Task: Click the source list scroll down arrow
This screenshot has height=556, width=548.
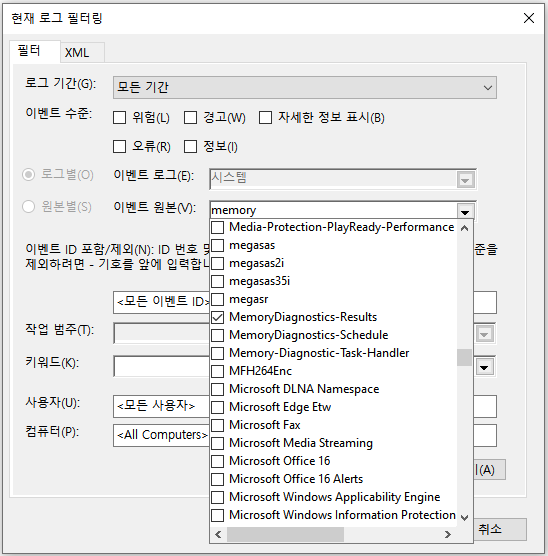Action: 464,518
